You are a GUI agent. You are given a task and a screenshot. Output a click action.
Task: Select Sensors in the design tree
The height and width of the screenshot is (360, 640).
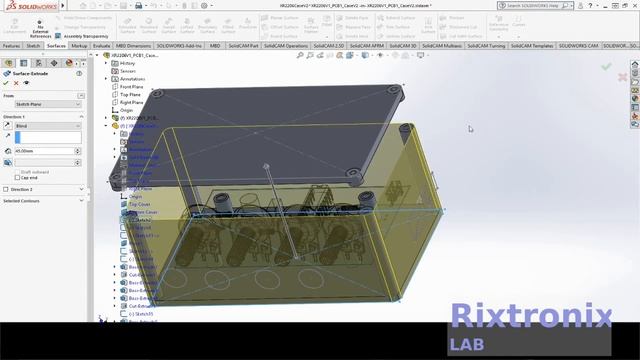pos(128,71)
